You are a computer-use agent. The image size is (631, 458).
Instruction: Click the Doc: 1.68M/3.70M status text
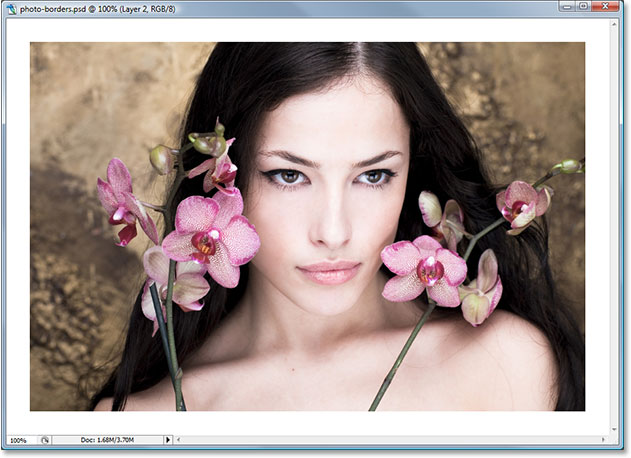pyautogui.click(x=107, y=440)
